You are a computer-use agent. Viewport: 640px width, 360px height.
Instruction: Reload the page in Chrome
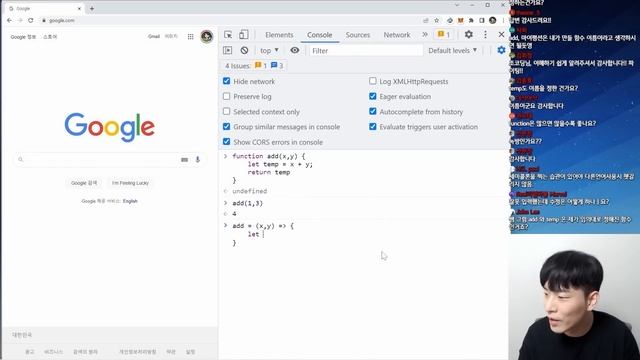[x=31, y=20]
